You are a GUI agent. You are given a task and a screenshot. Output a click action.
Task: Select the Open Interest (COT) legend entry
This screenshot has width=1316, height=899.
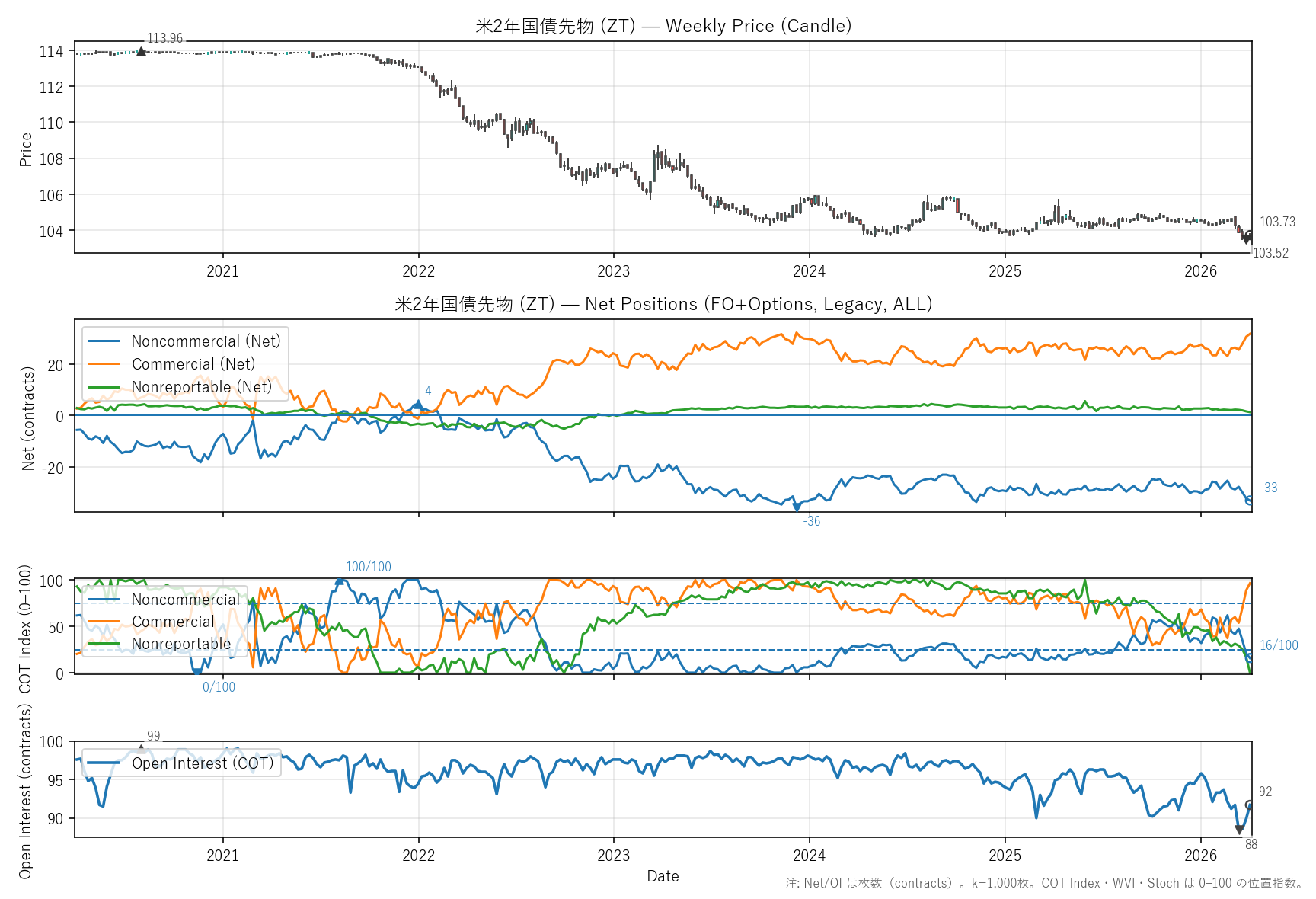(x=202, y=763)
